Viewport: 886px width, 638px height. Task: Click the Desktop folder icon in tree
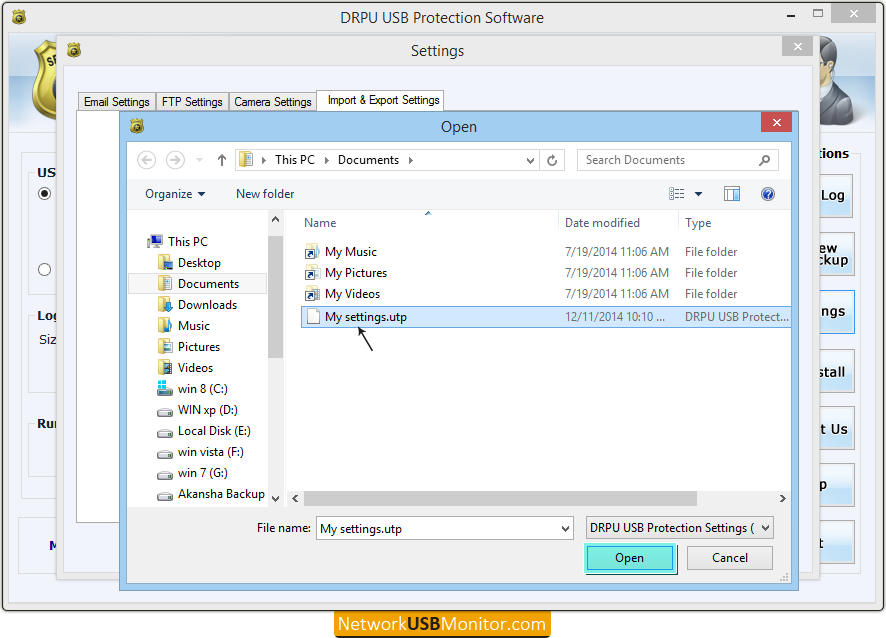(x=165, y=263)
